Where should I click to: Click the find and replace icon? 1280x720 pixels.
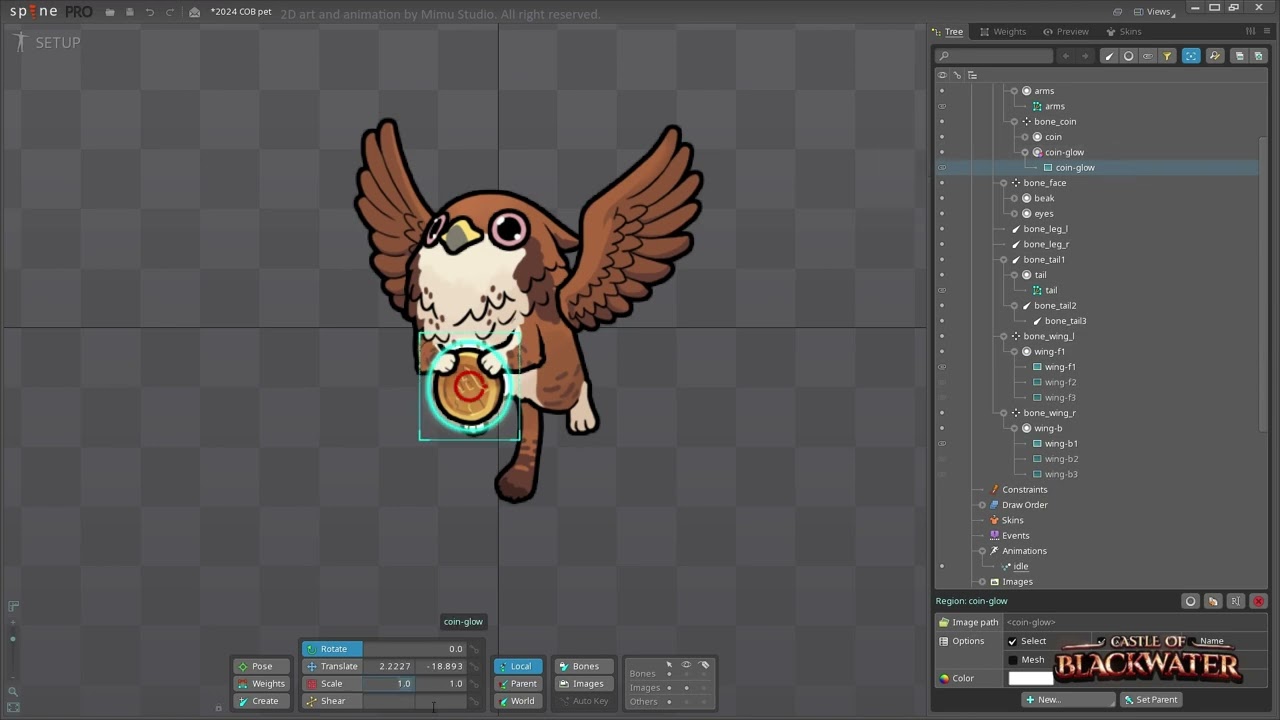tap(1214, 56)
